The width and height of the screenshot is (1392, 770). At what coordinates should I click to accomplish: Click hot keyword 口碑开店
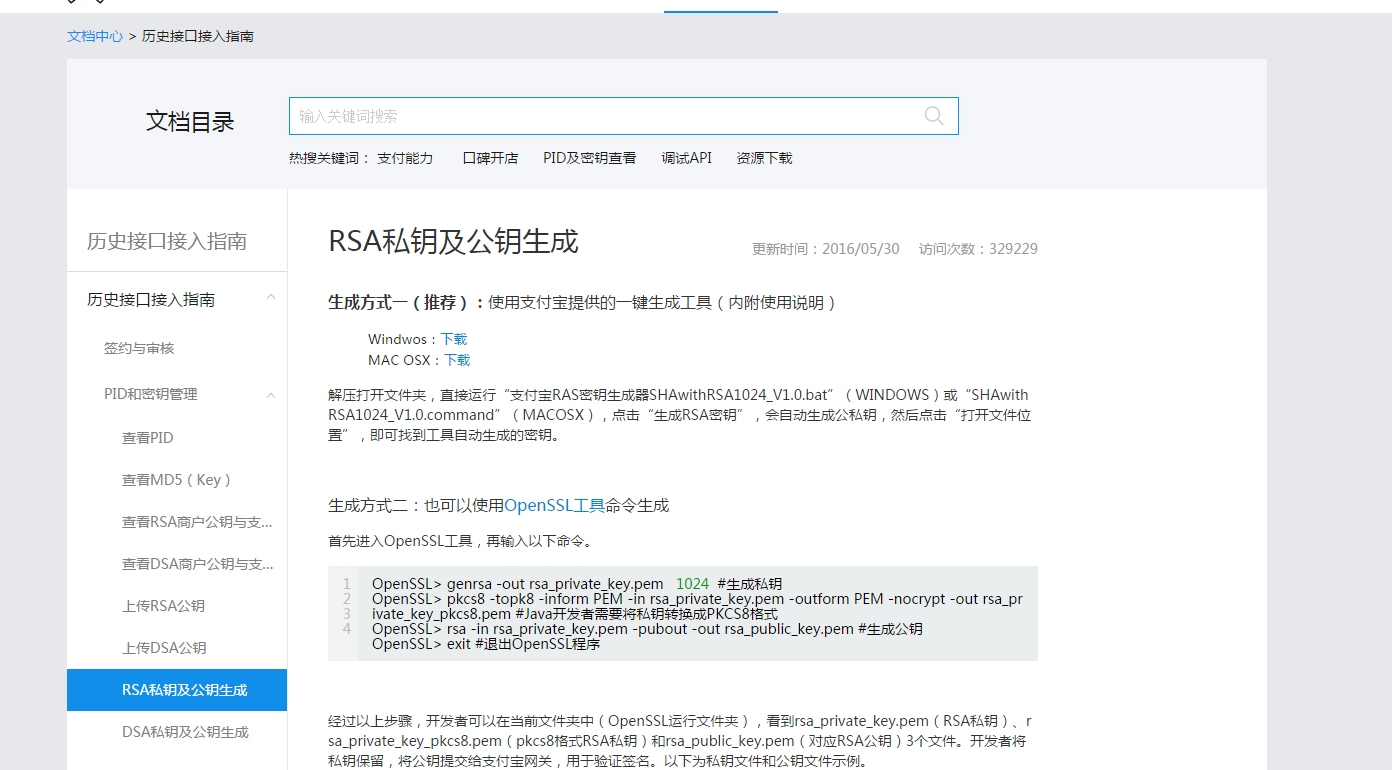coord(490,158)
